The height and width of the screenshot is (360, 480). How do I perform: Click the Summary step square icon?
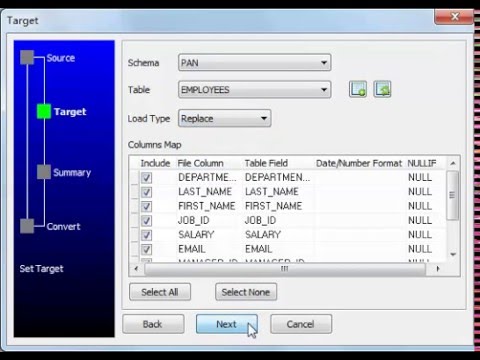pyautogui.click(x=44, y=172)
